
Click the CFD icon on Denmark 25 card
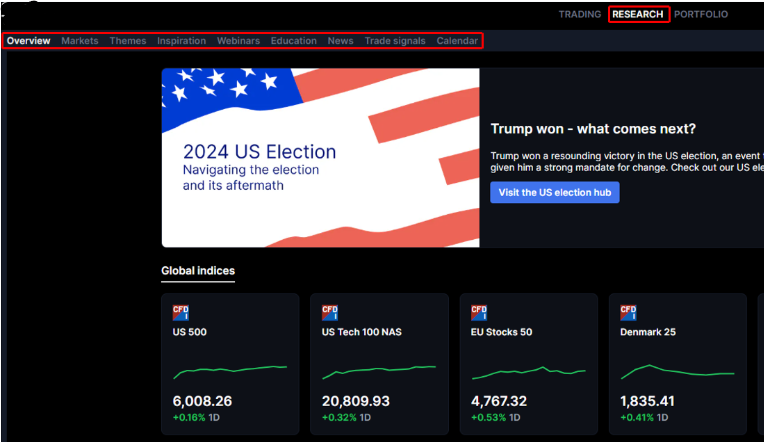tap(628, 312)
